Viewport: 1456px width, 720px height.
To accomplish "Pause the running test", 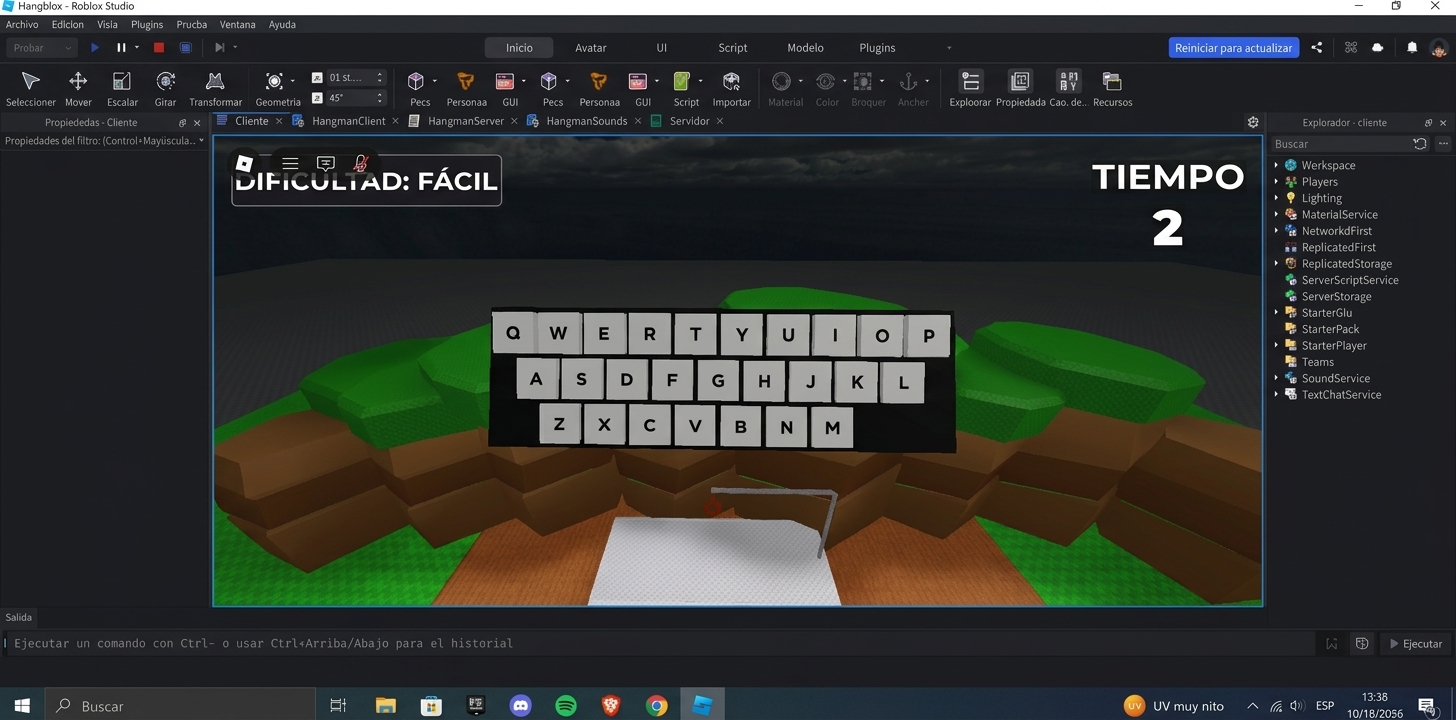I will (121, 47).
